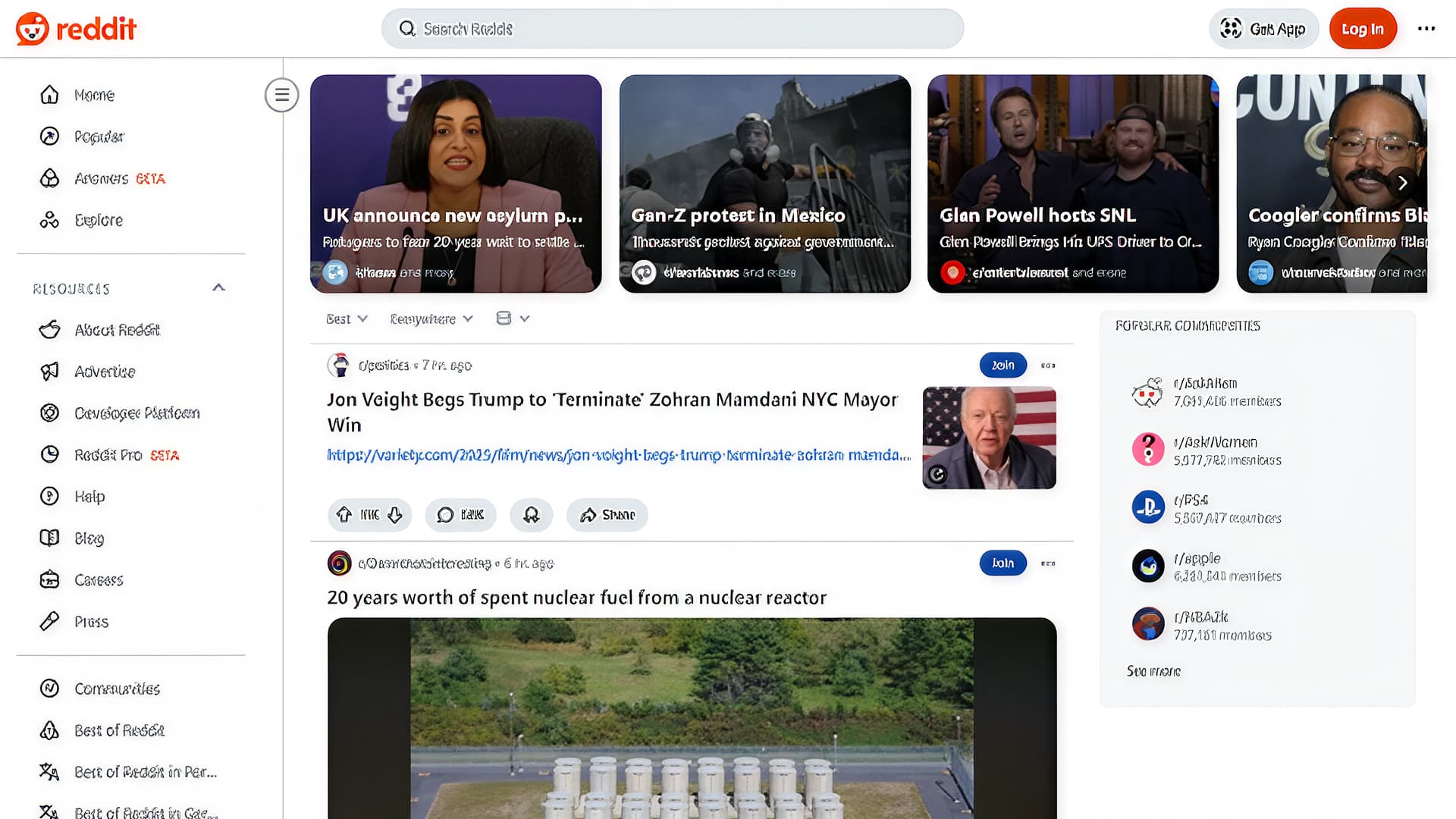The width and height of the screenshot is (1456, 819).
Task: Open the three-dot menu beside Log In
Action: pyautogui.click(x=1426, y=29)
